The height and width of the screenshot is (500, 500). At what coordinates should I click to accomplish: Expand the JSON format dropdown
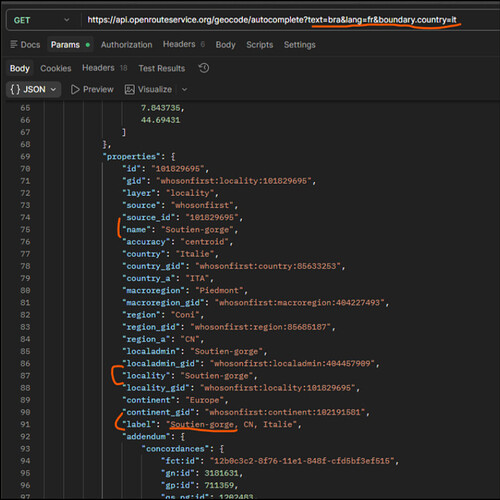pos(53,89)
